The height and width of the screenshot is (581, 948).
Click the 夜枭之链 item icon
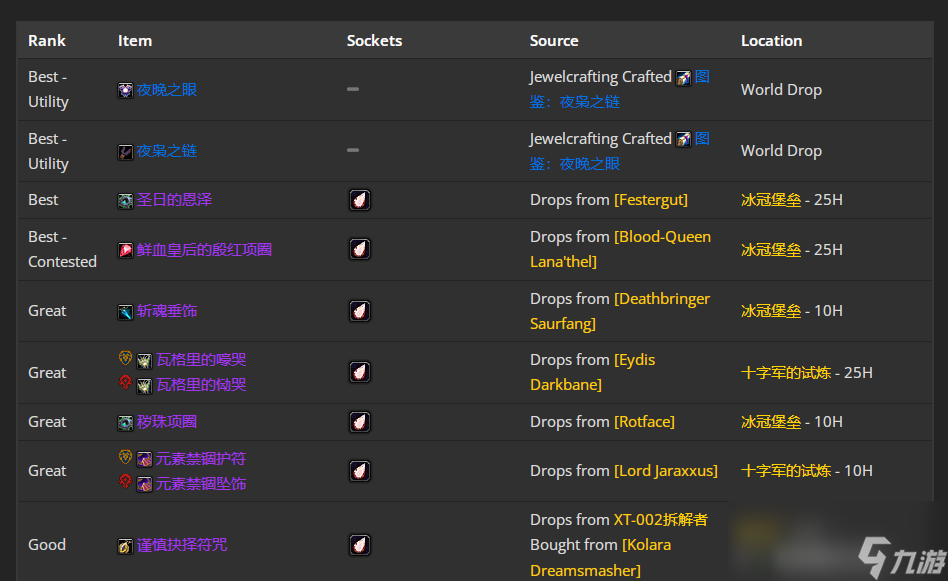(x=125, y=152)
